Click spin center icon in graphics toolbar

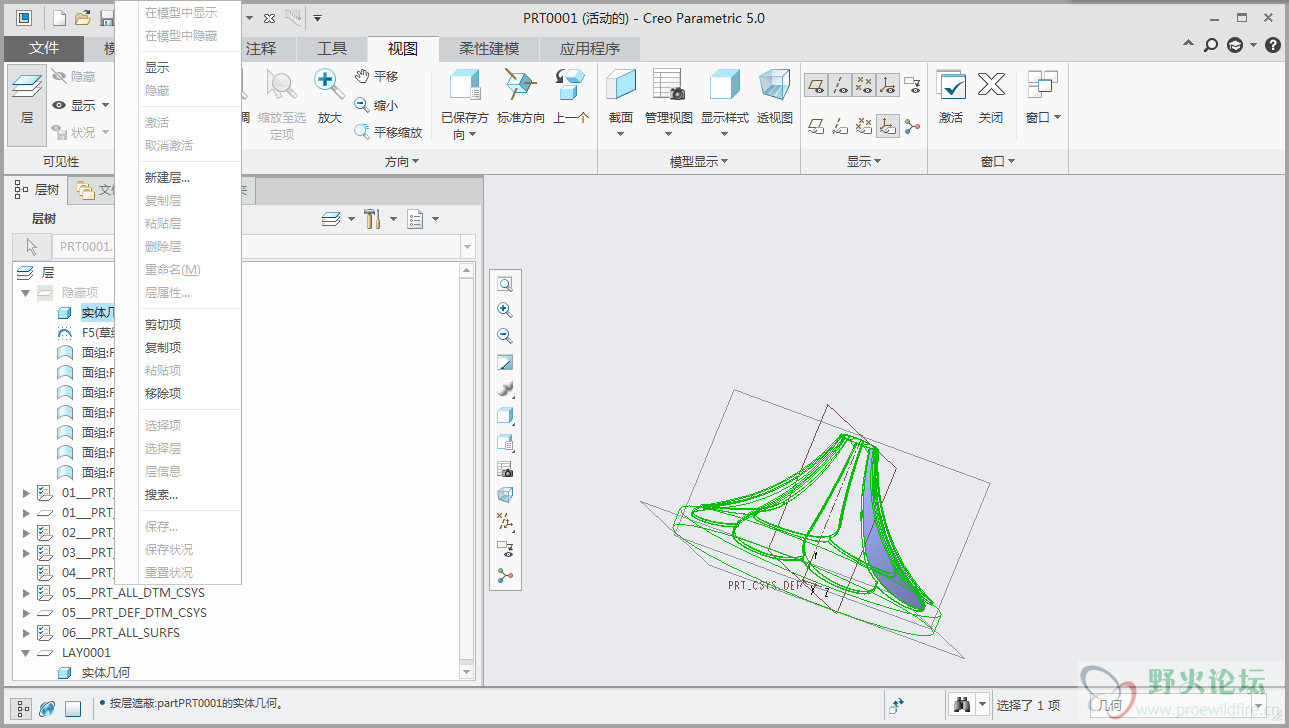click(x=505, y=575)
